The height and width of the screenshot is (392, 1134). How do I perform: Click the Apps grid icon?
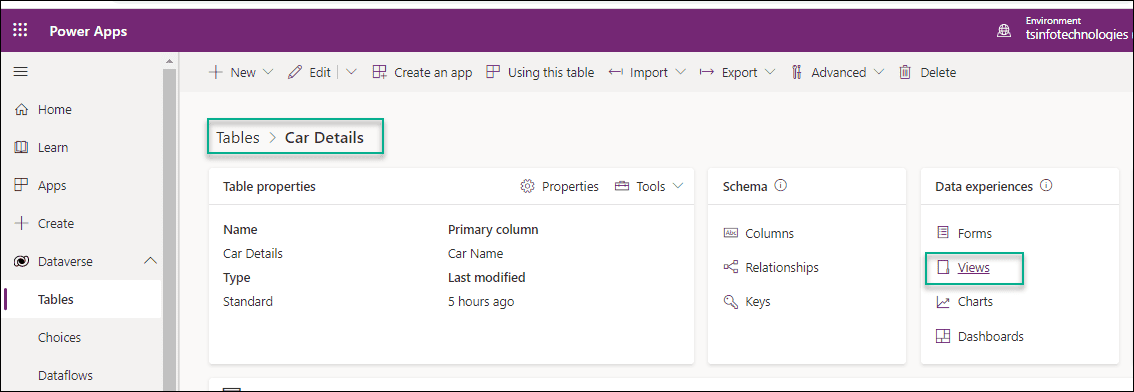pyautogui.click(x=21, y=185)
